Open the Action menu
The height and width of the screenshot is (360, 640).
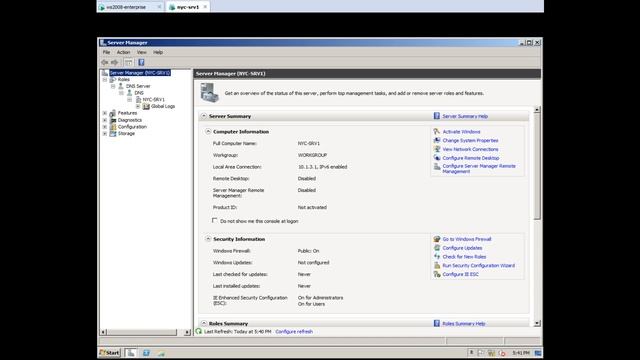[x=123, y=52]
